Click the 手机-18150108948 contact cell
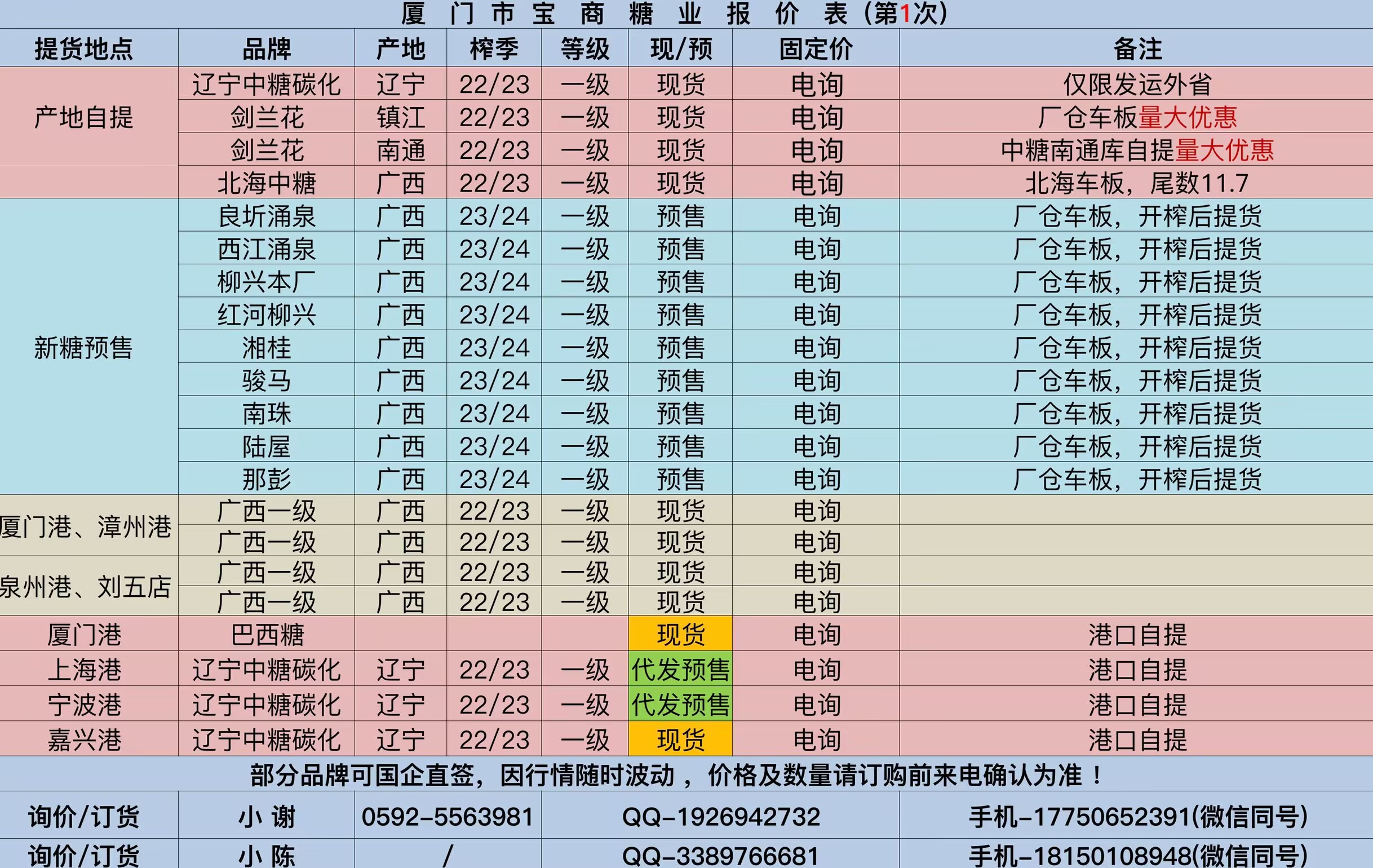The height and width of the screenshot is (868, 1373). (1137, 856)
